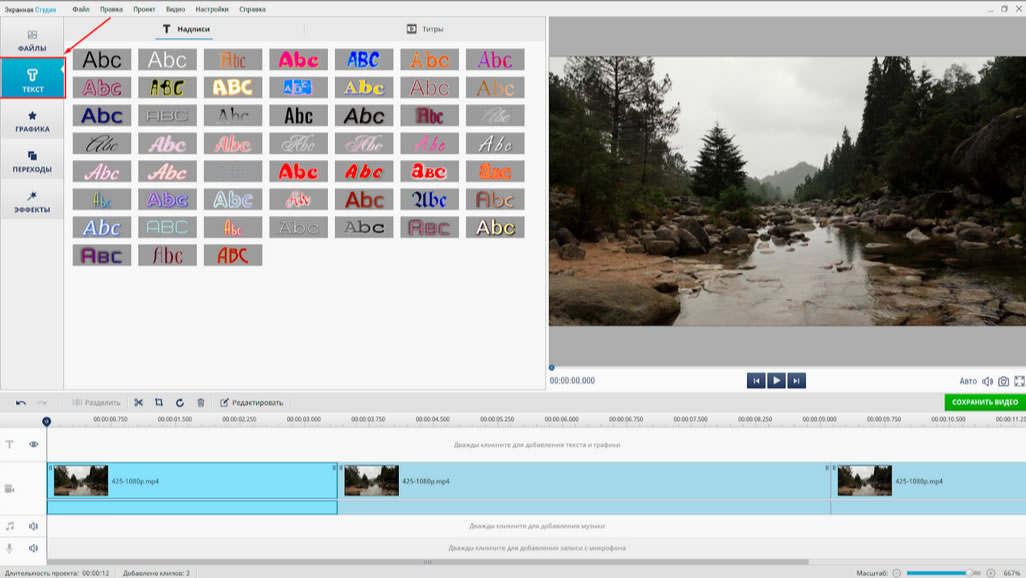The width and height of the screenshot is (1026, 578).
Task: Click the scissors cut icon
Action: [139, 403]
